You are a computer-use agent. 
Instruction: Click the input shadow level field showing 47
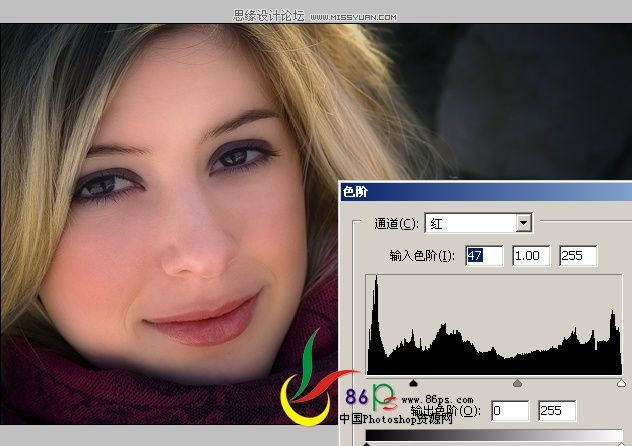[x=484, y=255]
